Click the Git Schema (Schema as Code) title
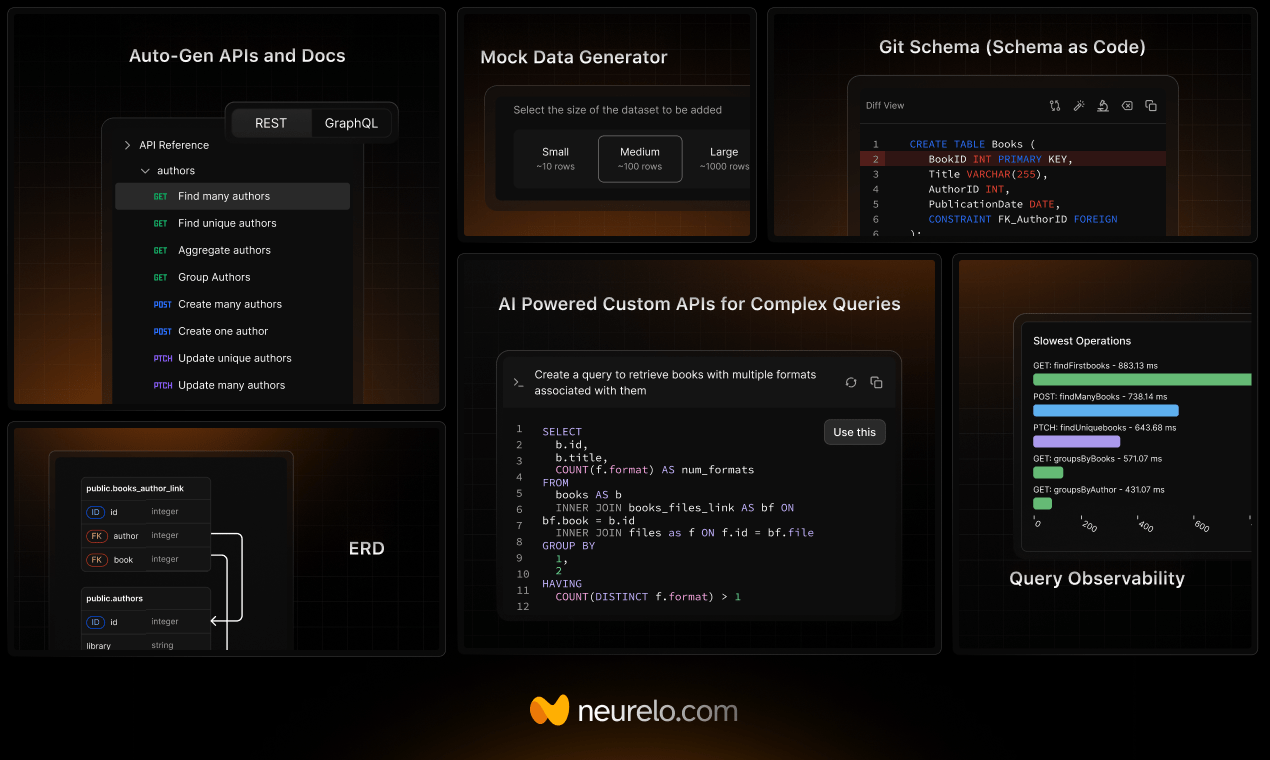1270x760 pixels. pos(1012,47)
